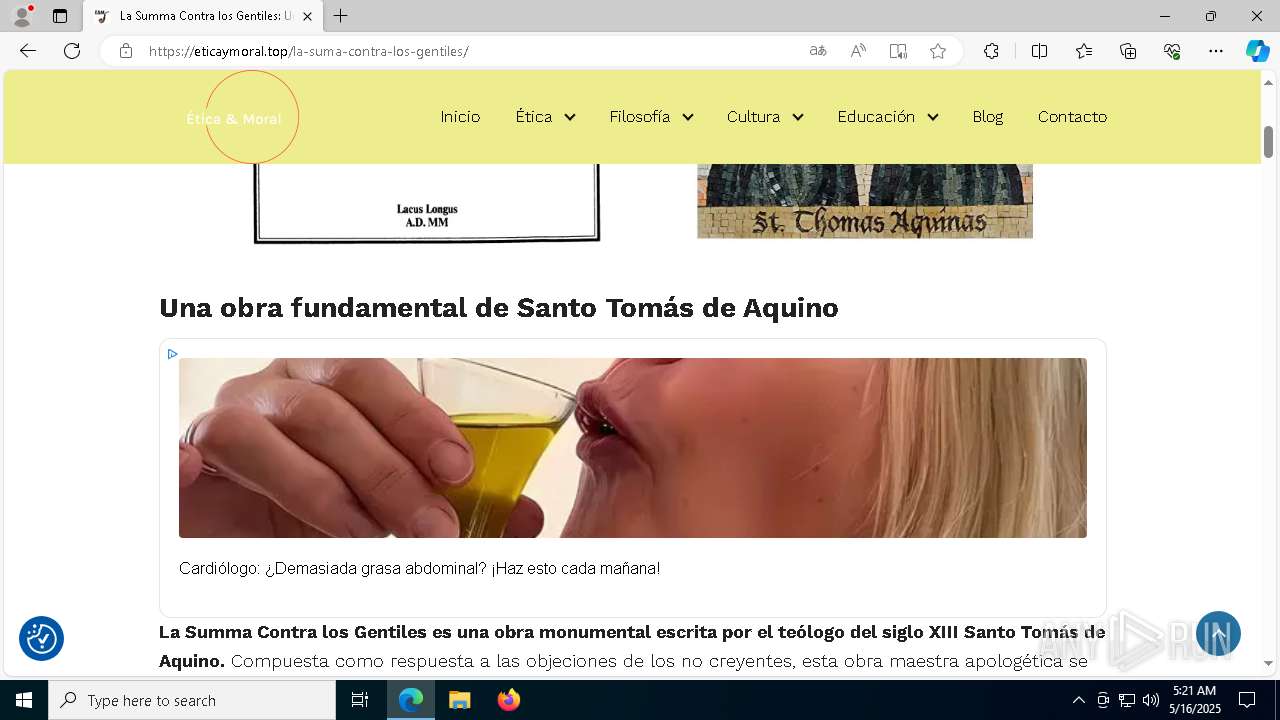Image resolution: width=1280 pixels, height=720 pixels.
Task: Toggle split screen view
Action: 1039,51
